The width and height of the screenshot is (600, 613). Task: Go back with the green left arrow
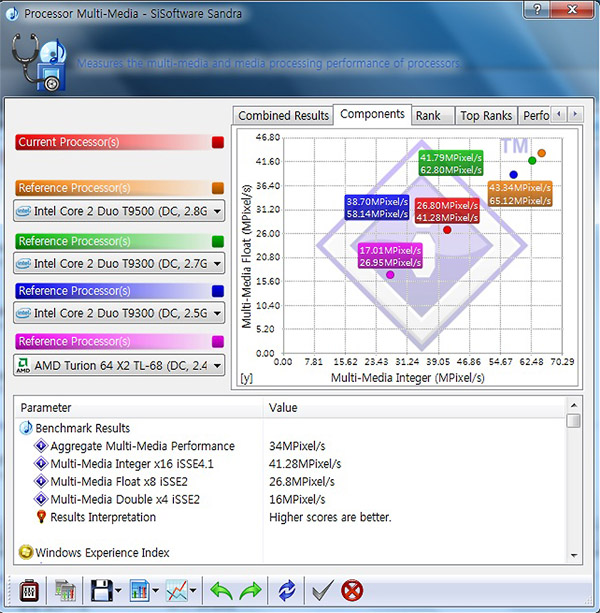pos(221,591)
